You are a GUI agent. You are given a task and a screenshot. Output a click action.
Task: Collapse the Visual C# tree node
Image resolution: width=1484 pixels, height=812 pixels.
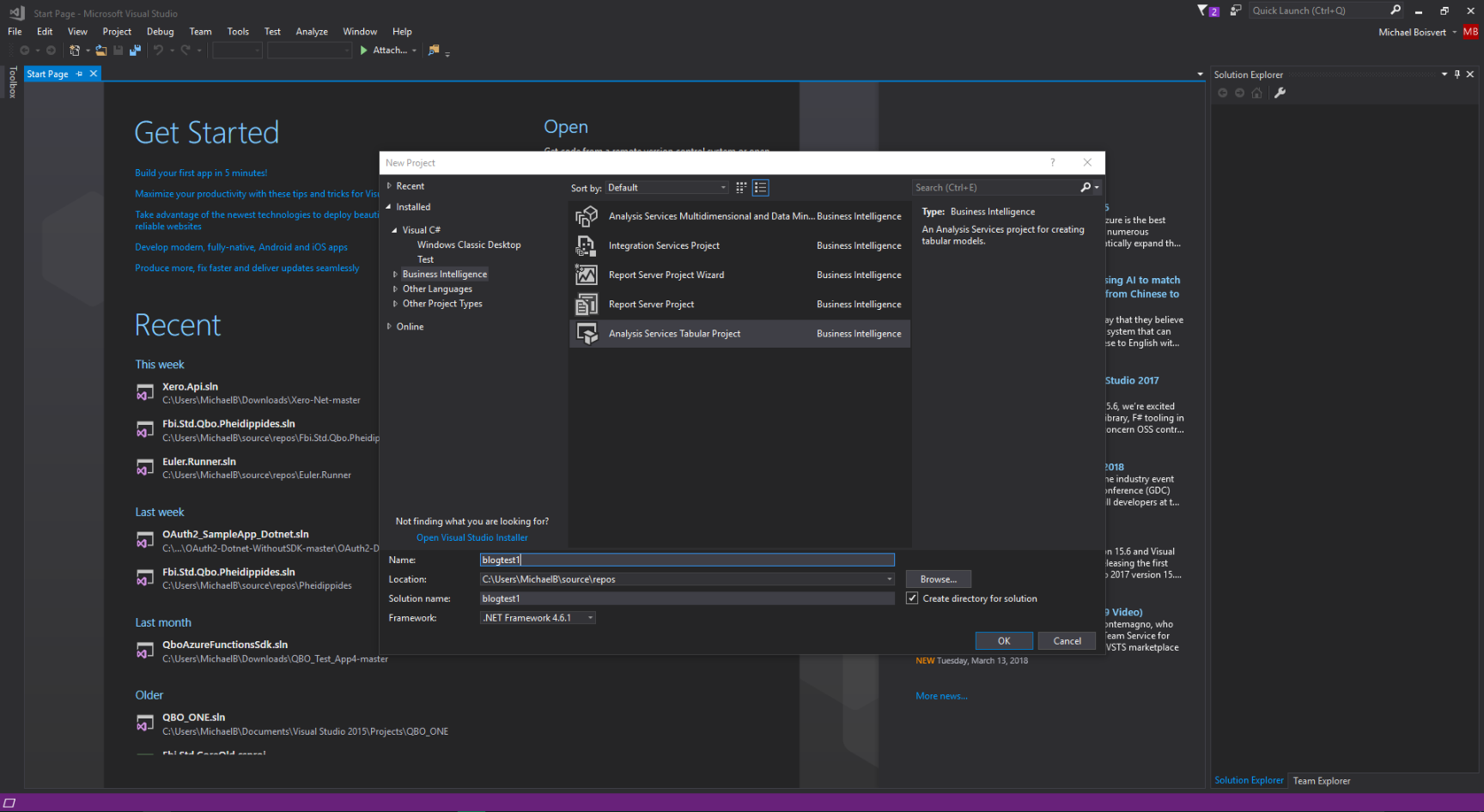(395, 230)
